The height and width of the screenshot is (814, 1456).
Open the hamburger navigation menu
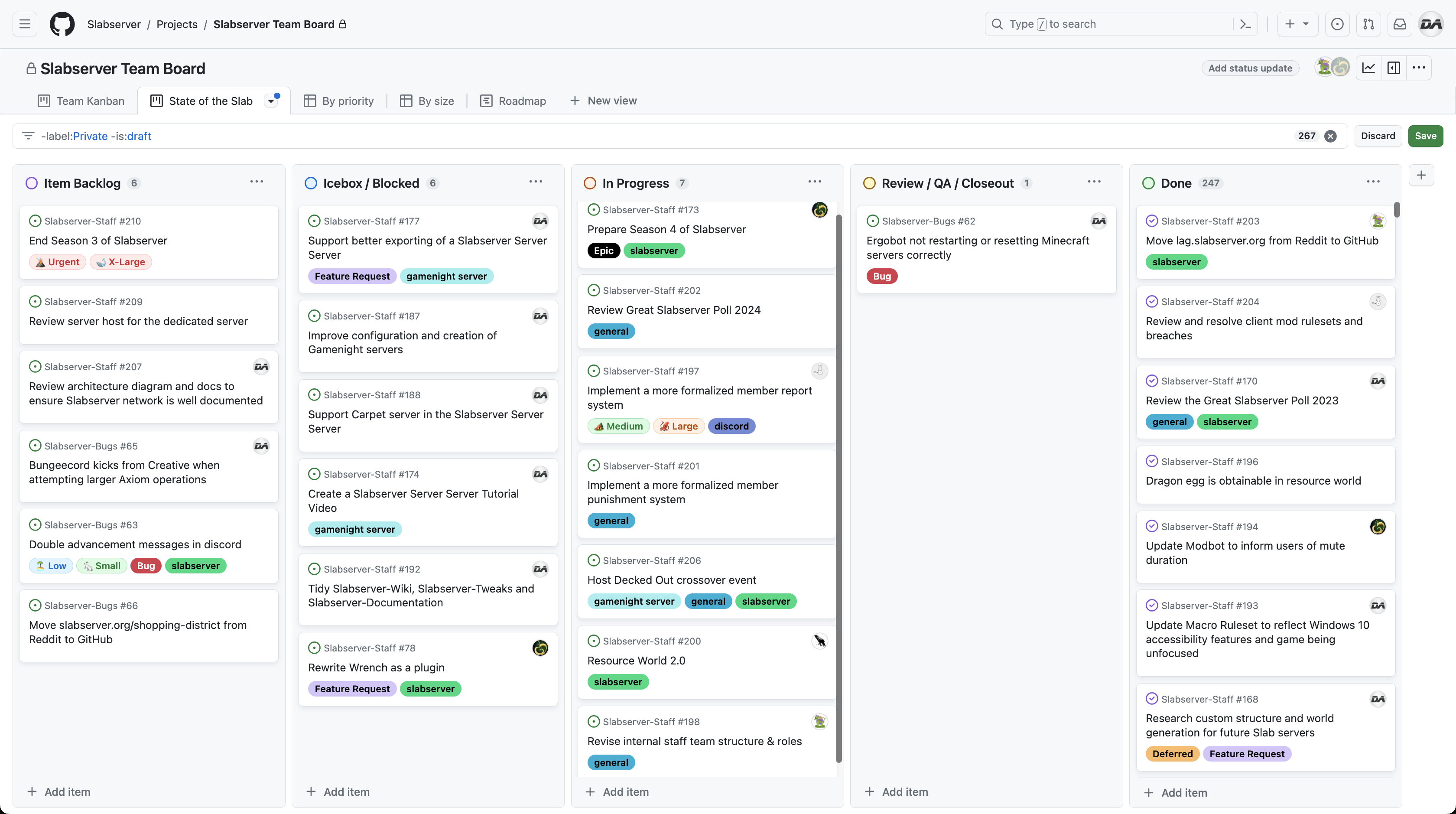(x=25, y=24)
